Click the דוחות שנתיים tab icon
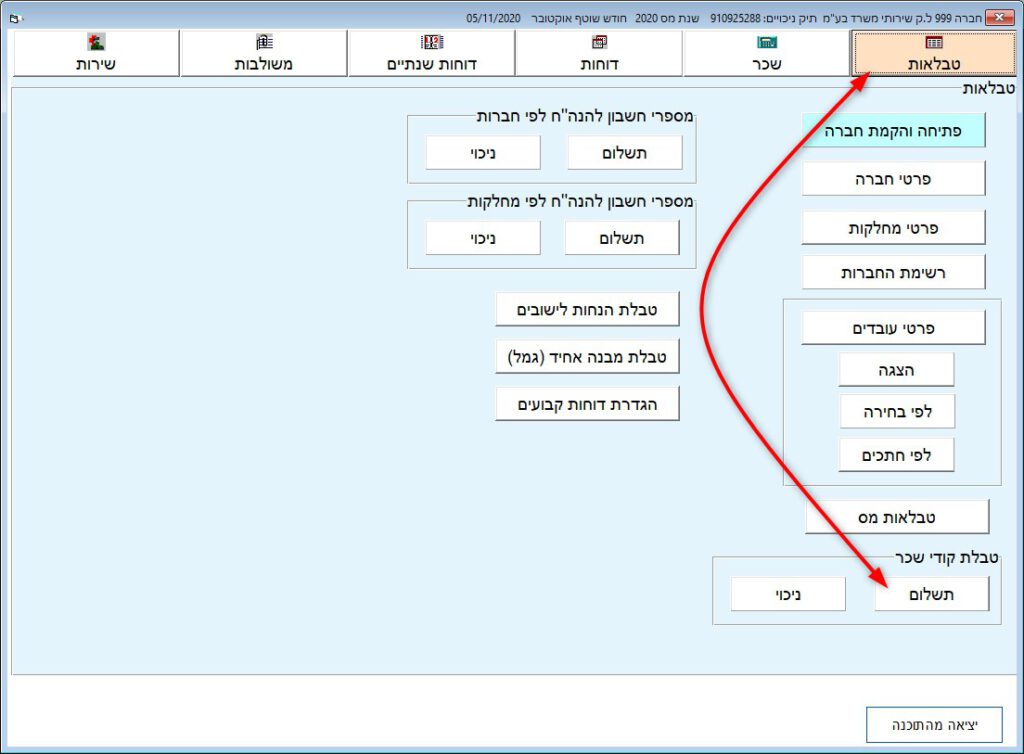 (x=432, y=42)
